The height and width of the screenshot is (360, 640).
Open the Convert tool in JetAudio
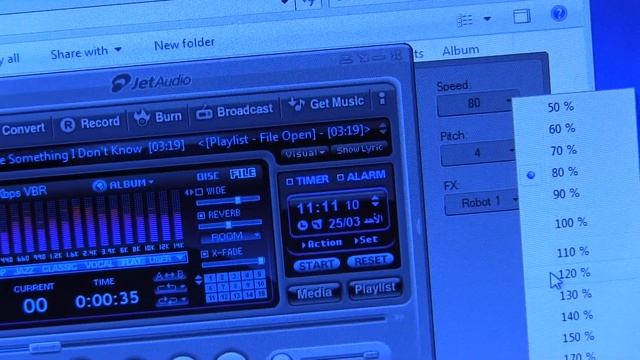tap(22, 129)
